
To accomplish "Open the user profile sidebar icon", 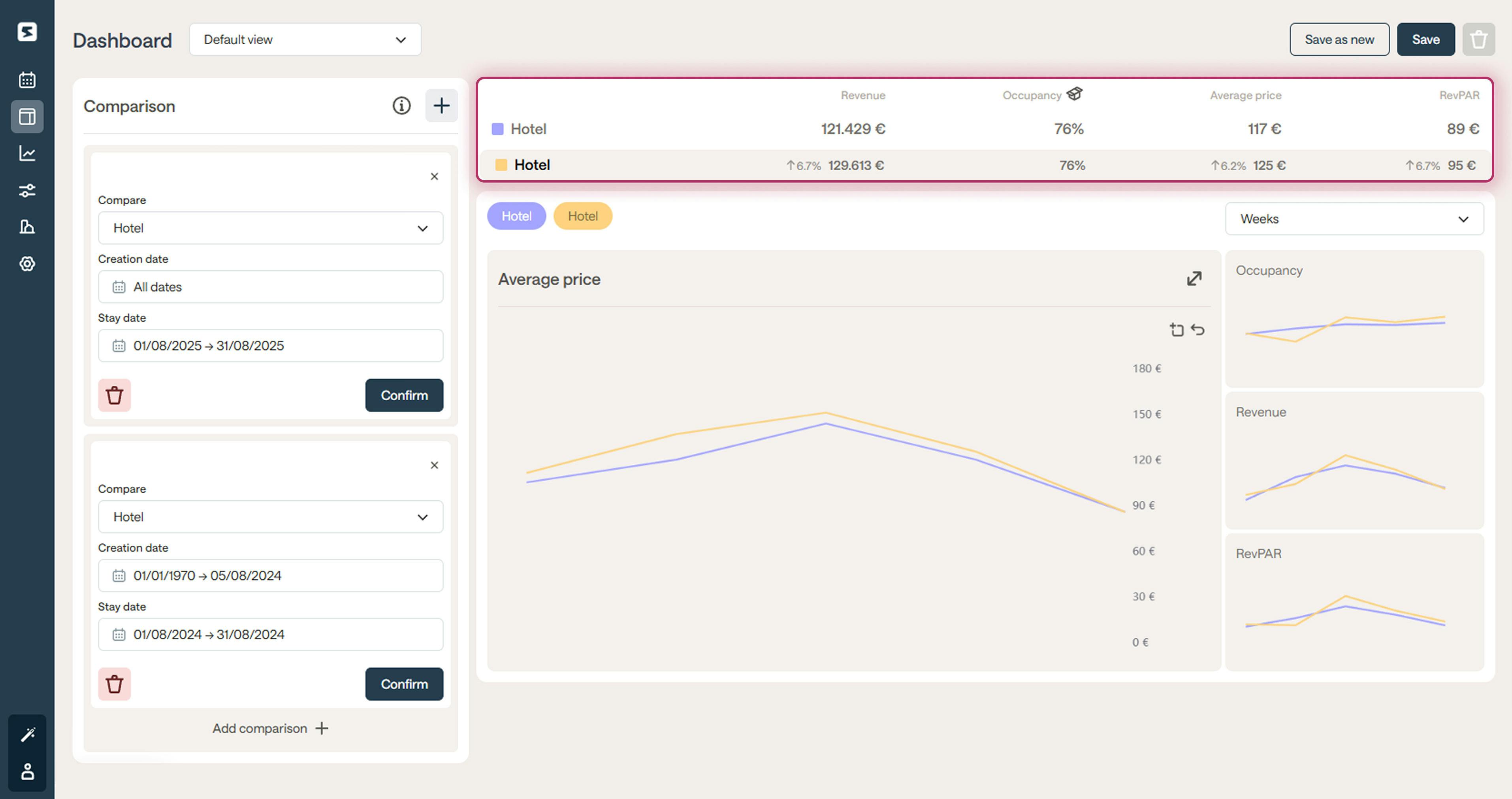I will tap(28, 771).
